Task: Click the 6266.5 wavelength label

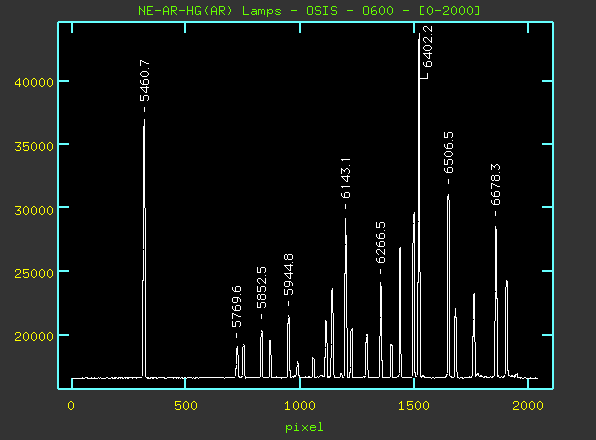Action: 380,242
